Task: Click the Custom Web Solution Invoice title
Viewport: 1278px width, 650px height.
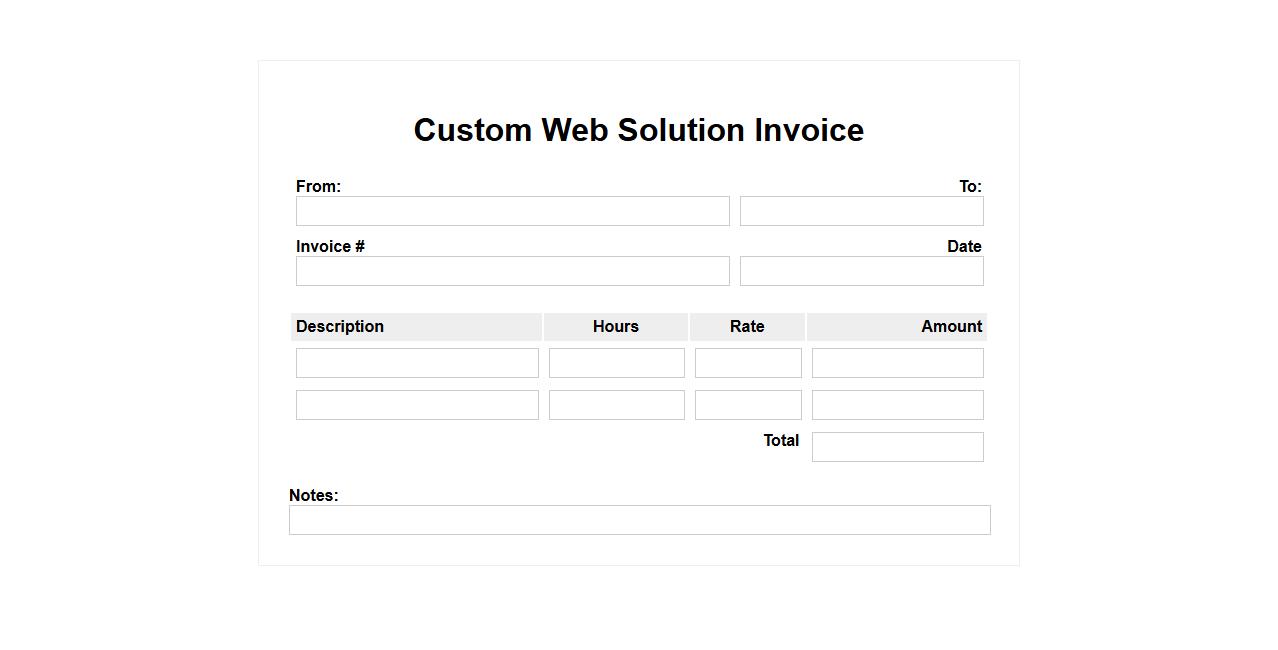Action: (x=638, y=130)
